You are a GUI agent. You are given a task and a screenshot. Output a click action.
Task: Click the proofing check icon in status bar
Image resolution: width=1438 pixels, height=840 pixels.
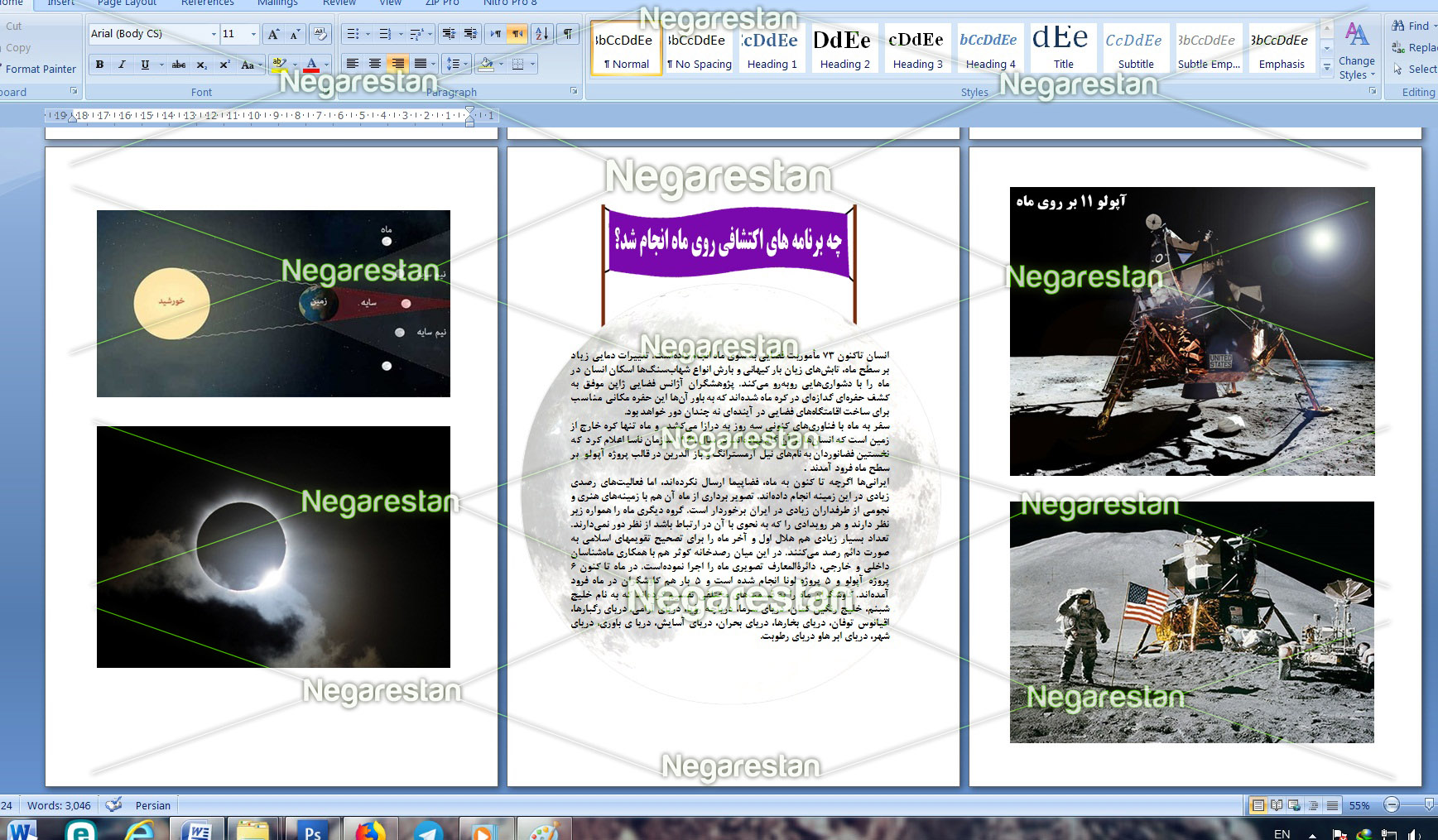[114, 804]
